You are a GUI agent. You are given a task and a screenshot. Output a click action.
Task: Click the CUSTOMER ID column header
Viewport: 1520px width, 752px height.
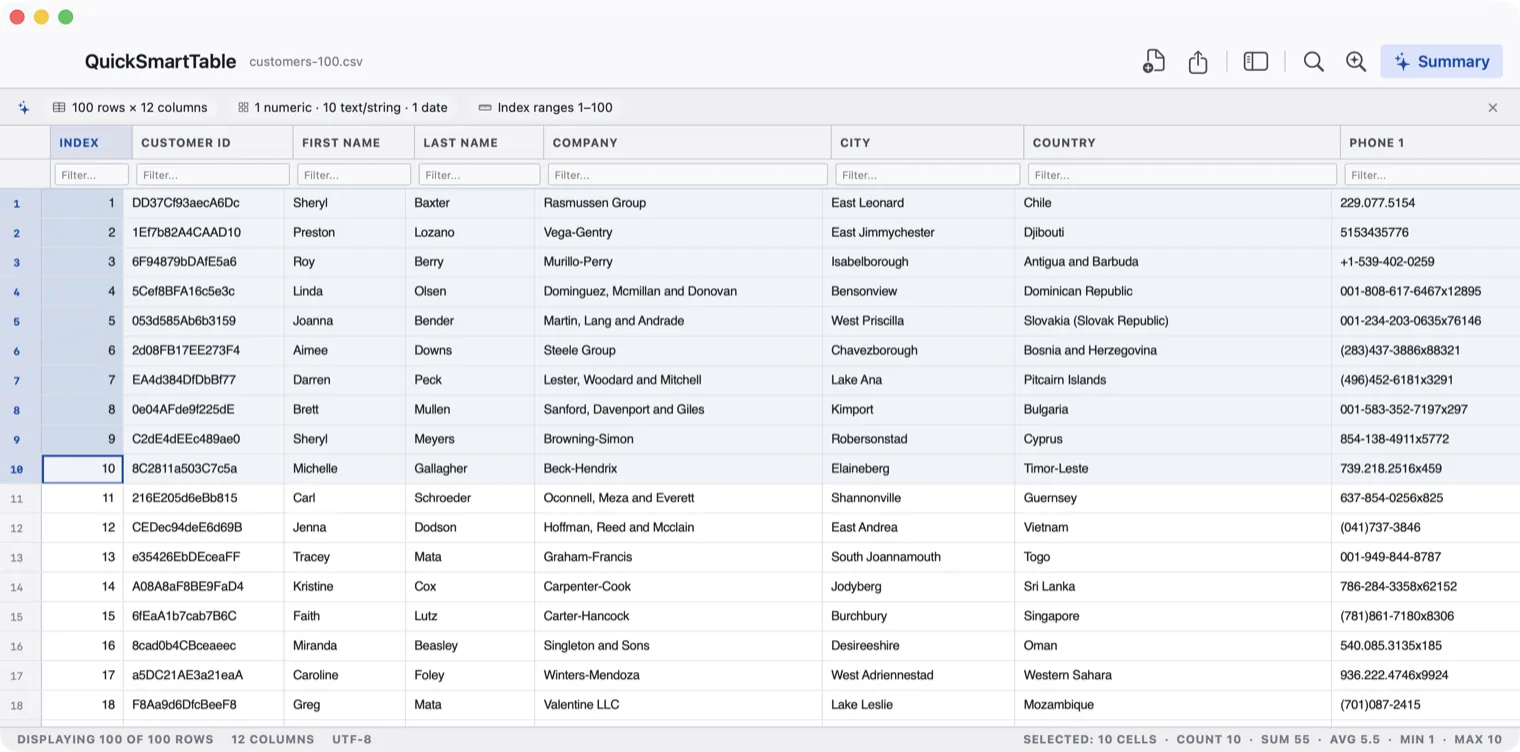[x=213, y=142]
